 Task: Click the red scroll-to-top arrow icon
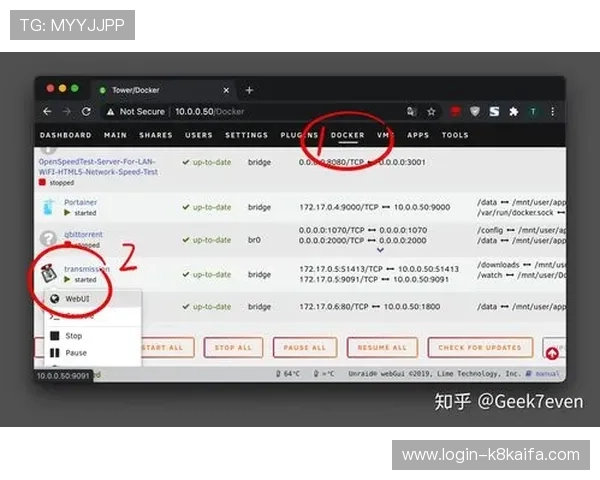coord(551,353)
